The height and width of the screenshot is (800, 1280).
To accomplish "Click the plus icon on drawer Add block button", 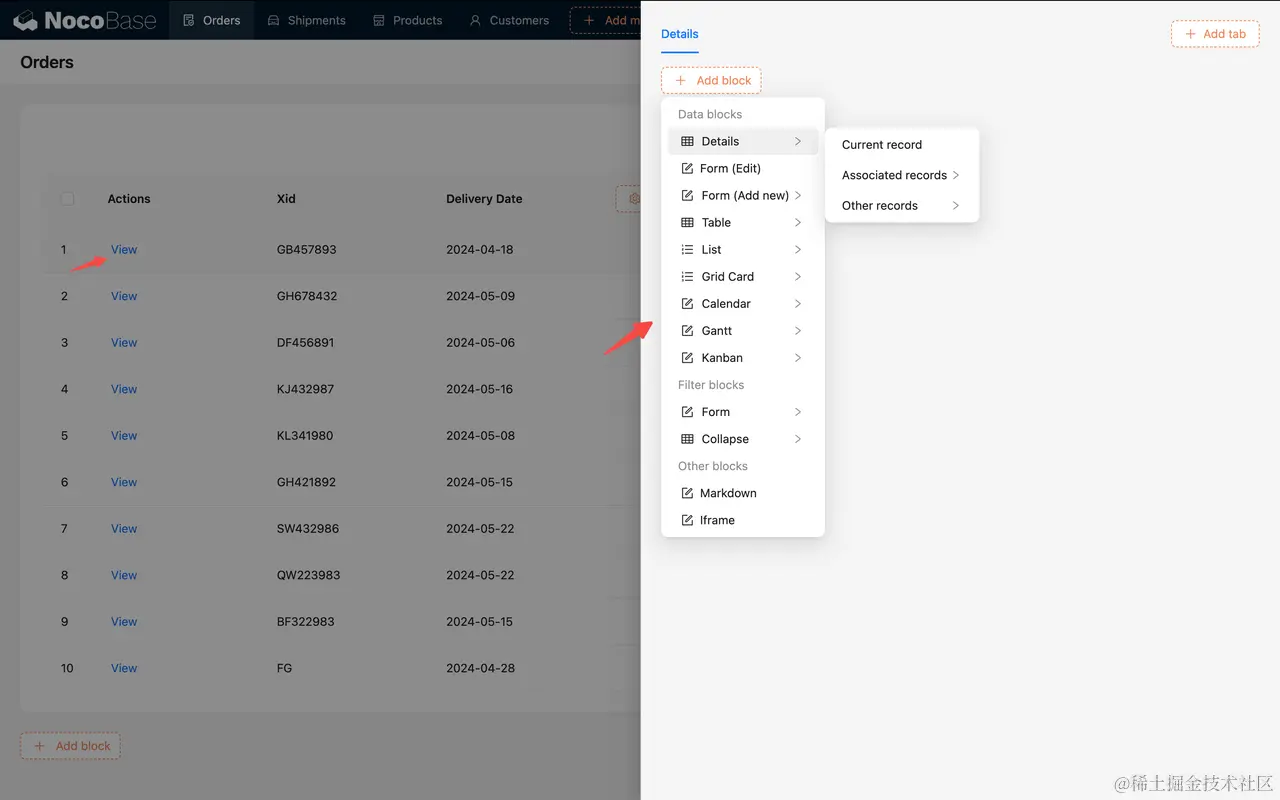I will click(x=681, y=80).
